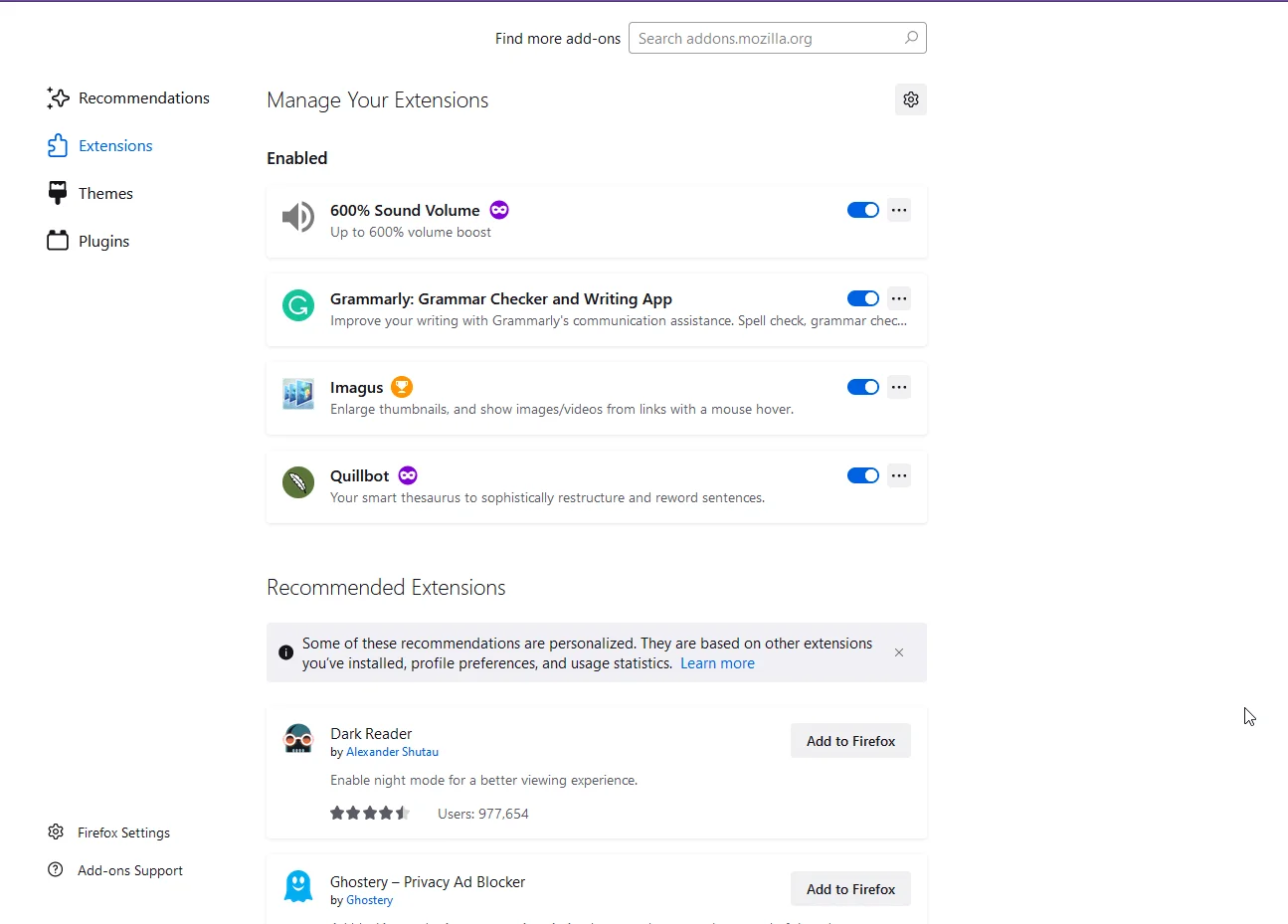Click the Imagus extension icon

coord(298,394)
